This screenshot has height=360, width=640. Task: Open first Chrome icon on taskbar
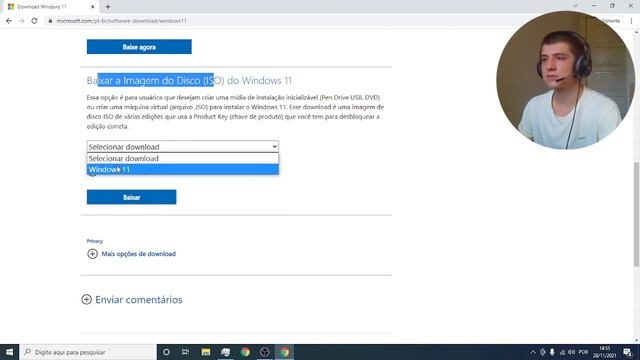245,352
